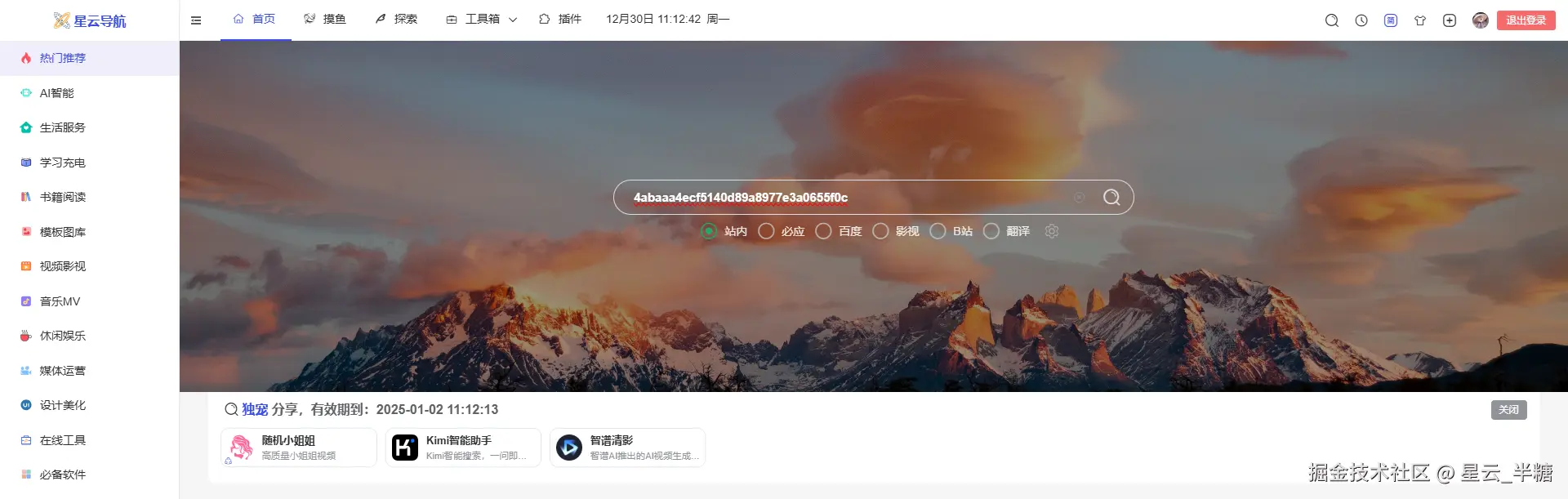
Task: Click the 生活服务 sidebar icon
Action: pos(26,127)
